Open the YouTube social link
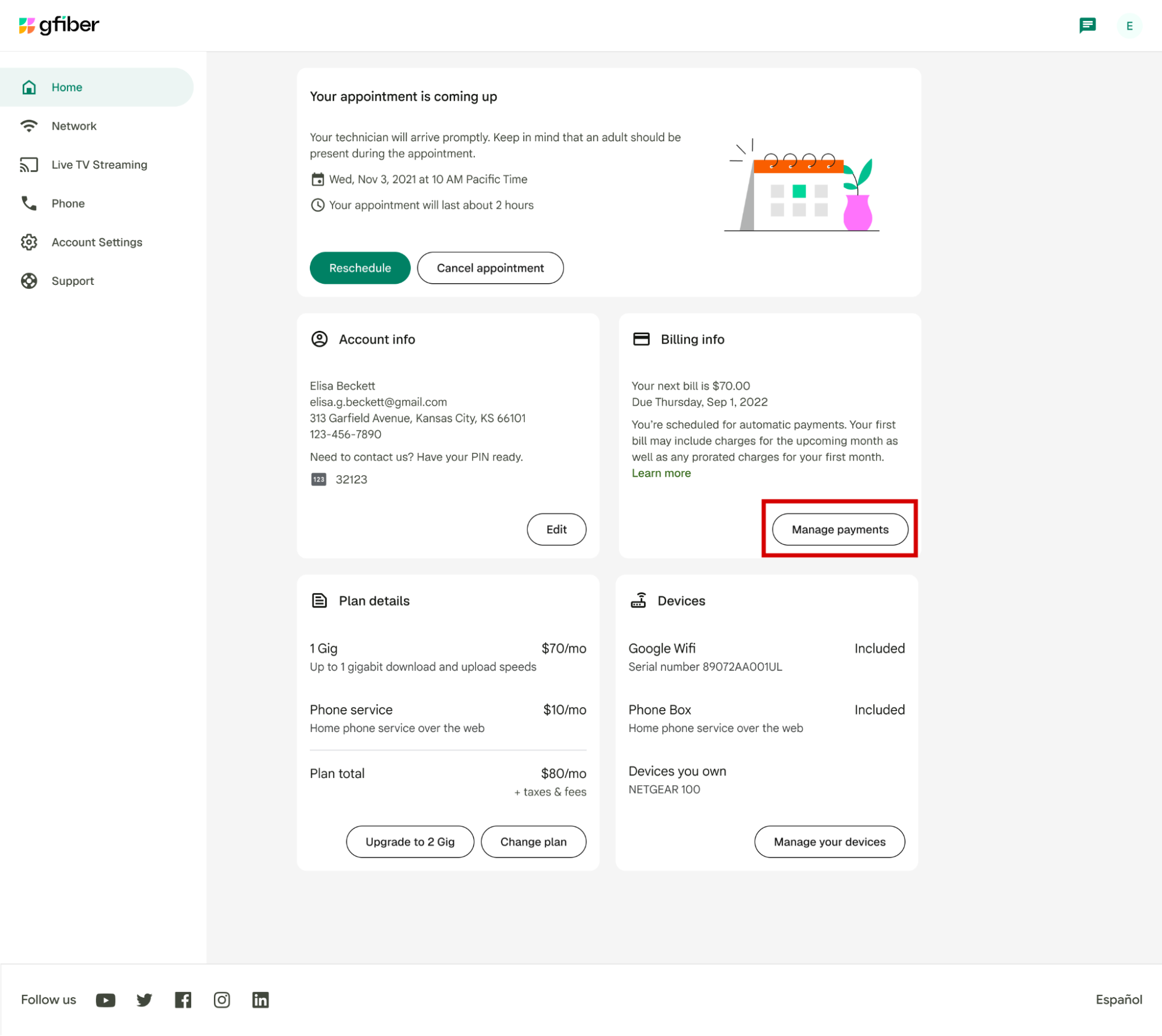This screenshot has height=1036, width=1162. click(106, 999)
